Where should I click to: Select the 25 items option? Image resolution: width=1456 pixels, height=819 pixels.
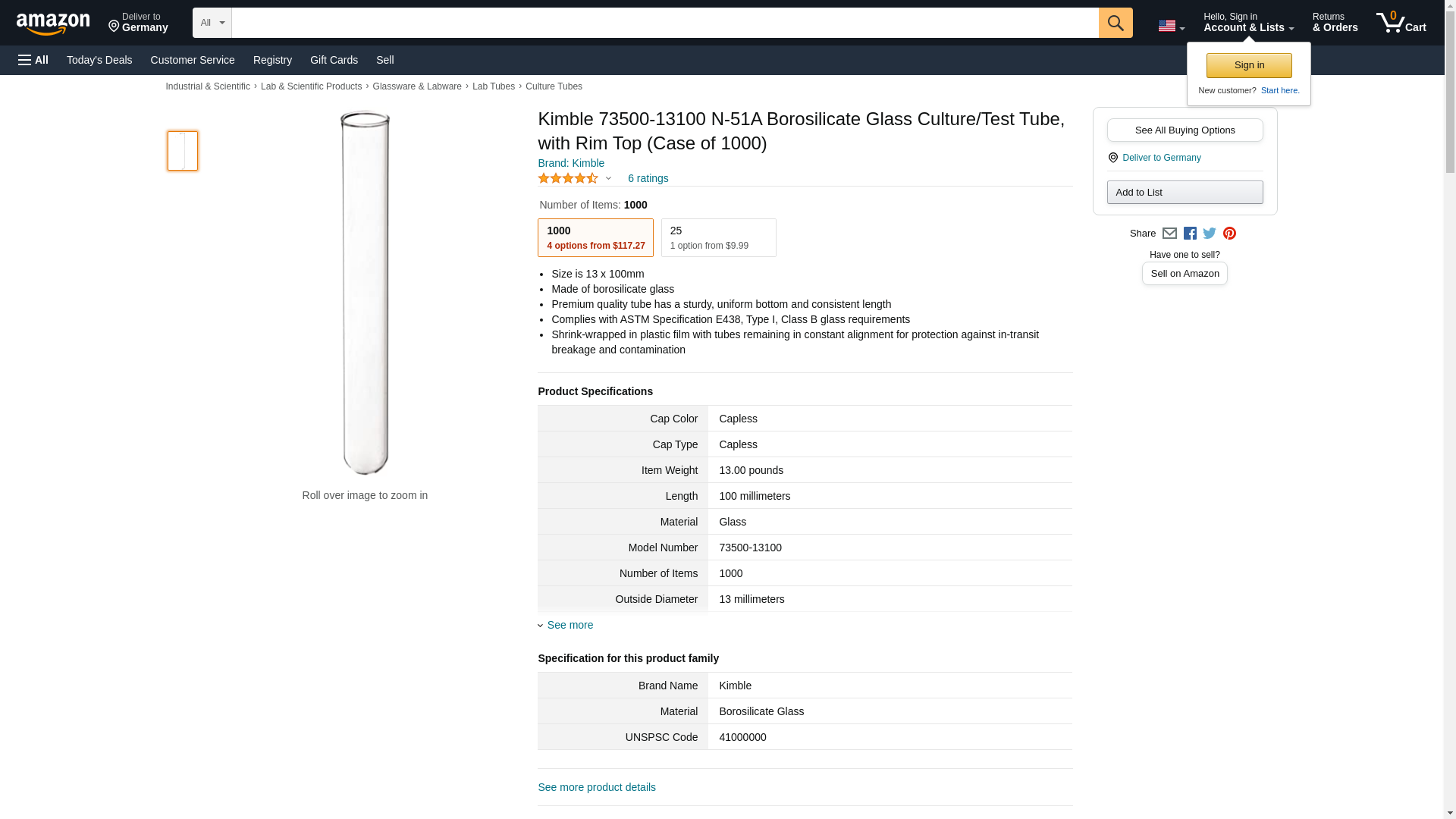pyautogui.click(x=718, y=238)
